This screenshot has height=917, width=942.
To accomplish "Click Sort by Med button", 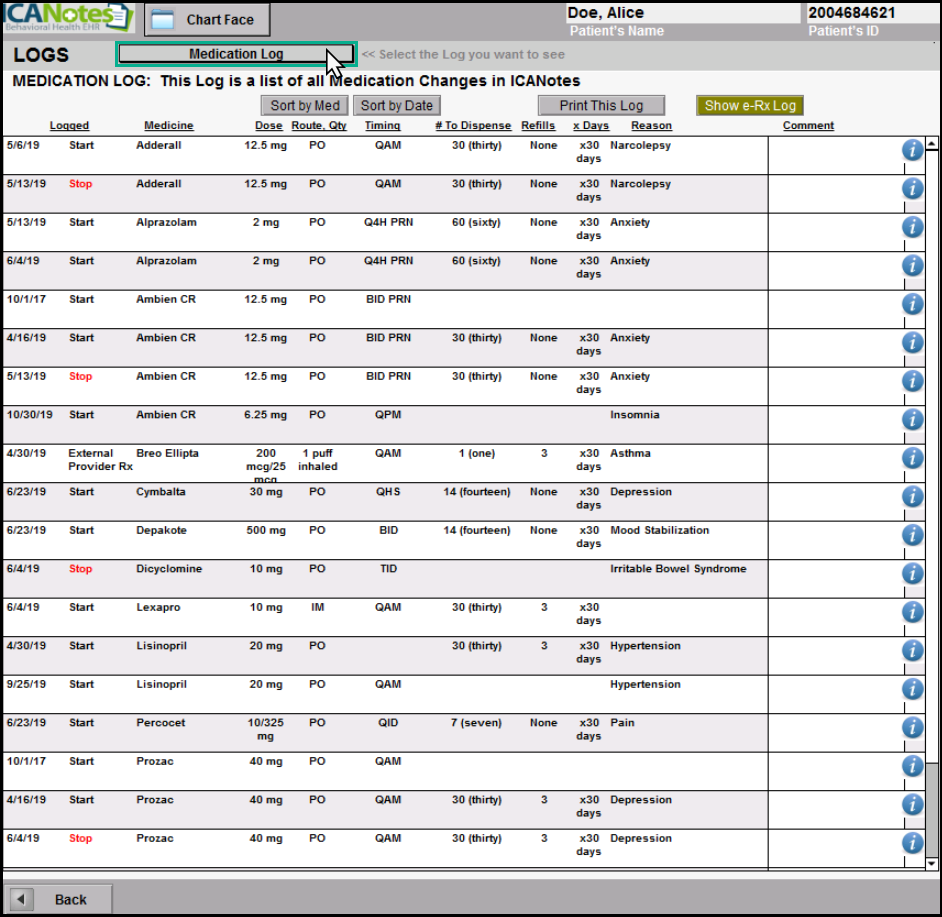I will [305, 105].
